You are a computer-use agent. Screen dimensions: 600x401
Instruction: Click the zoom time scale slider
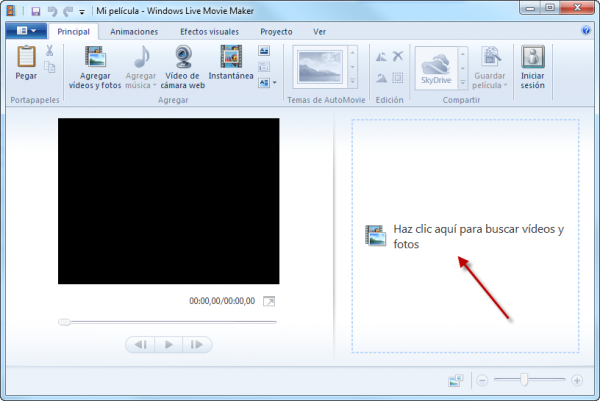pos(523,380)
